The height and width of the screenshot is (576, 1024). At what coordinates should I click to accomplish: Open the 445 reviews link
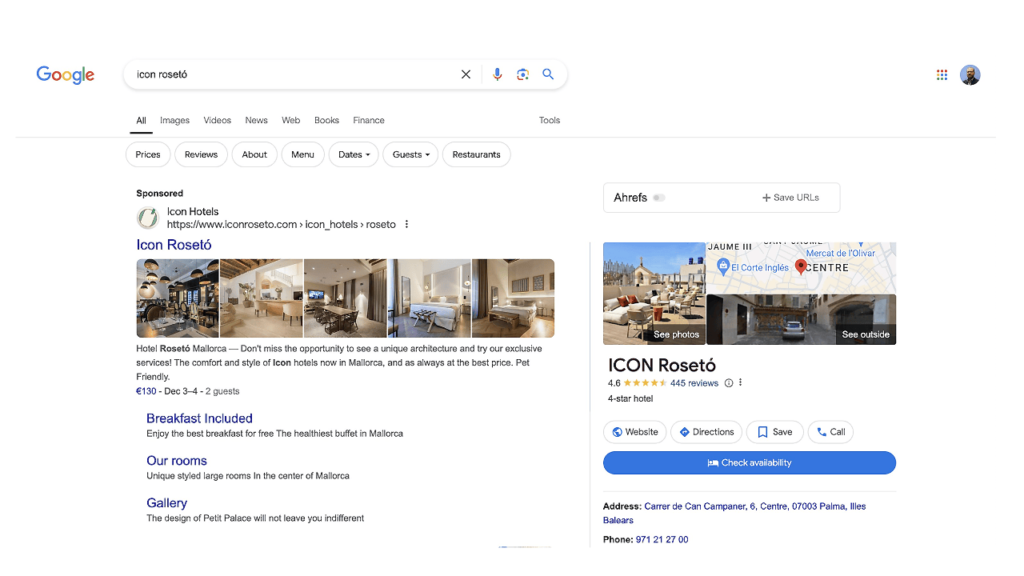pos(694,383)
